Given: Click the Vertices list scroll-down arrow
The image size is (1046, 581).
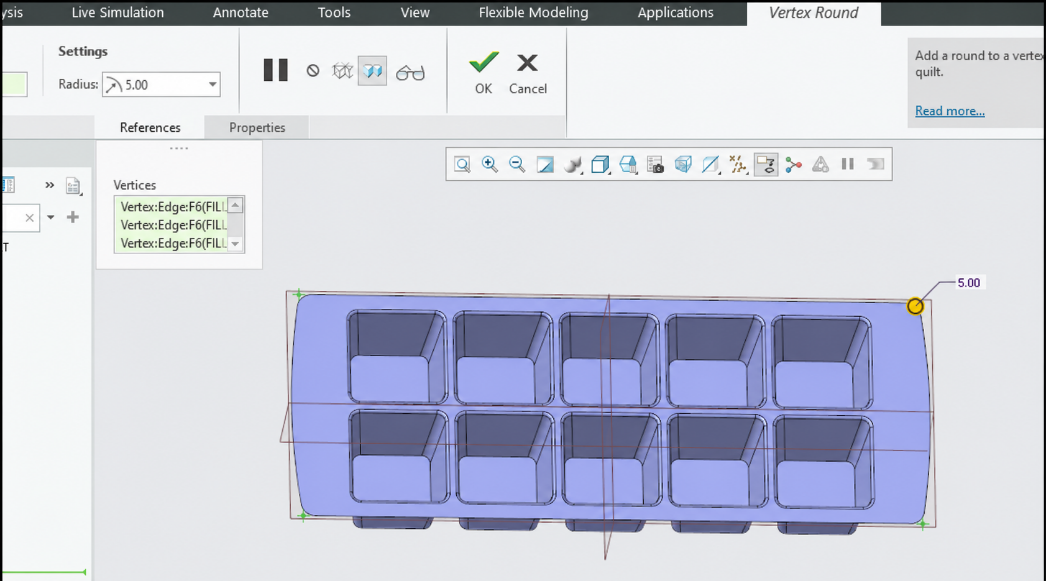Looking at the screenshot, I should click(x=235, y=244).
